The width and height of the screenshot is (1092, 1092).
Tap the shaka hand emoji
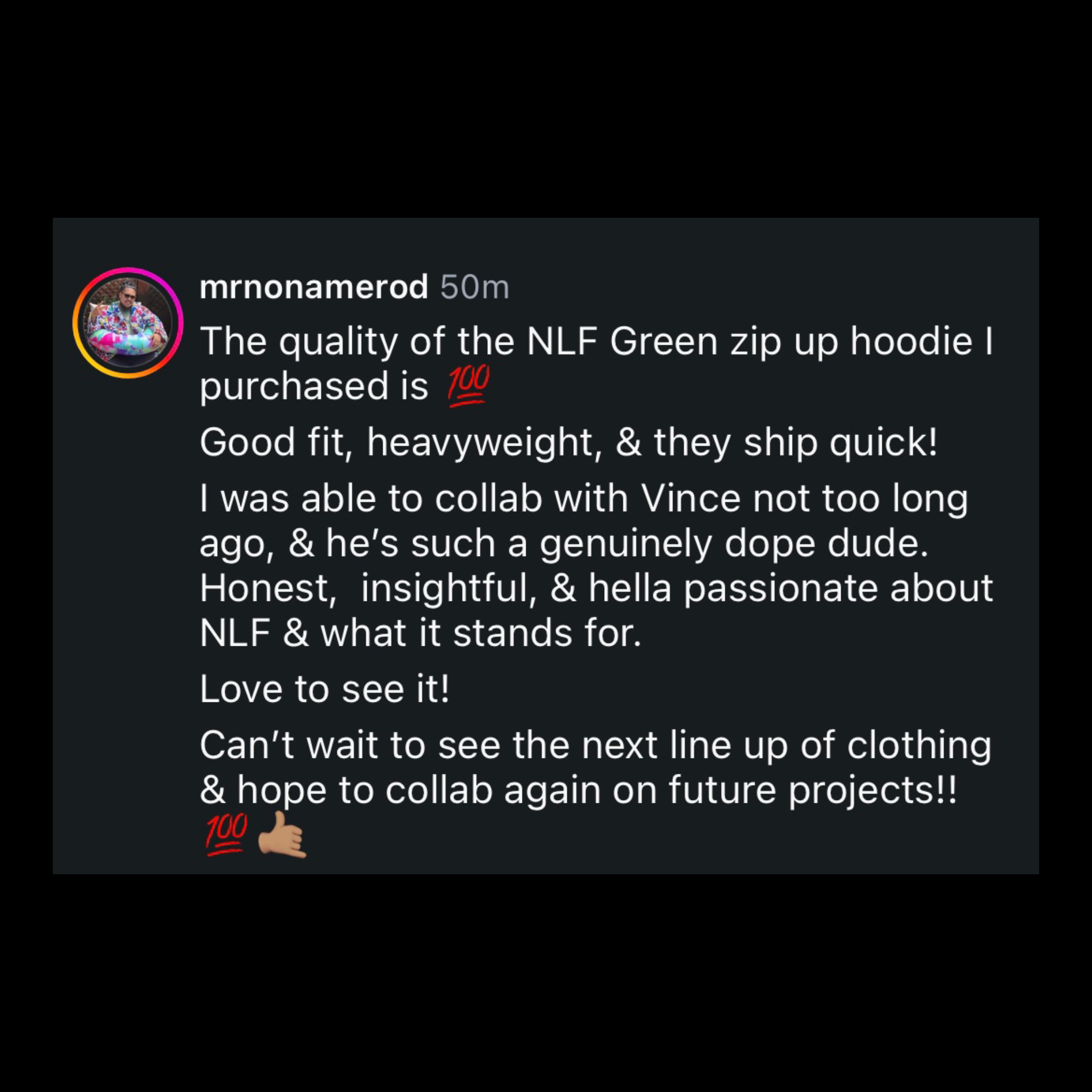[282, 834]
